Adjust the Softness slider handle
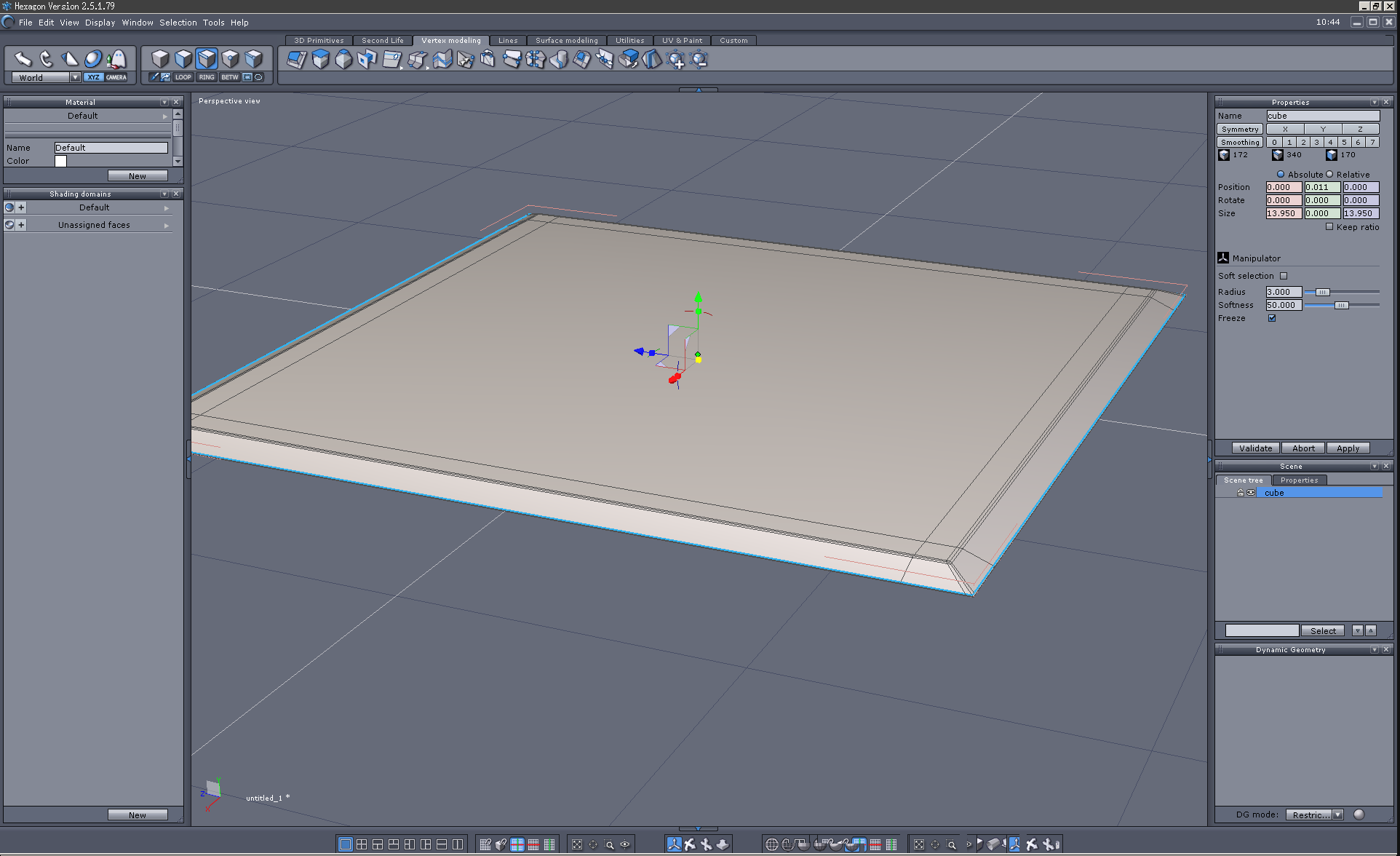Screen dimensions: 1400x856 click(1340, 306)
